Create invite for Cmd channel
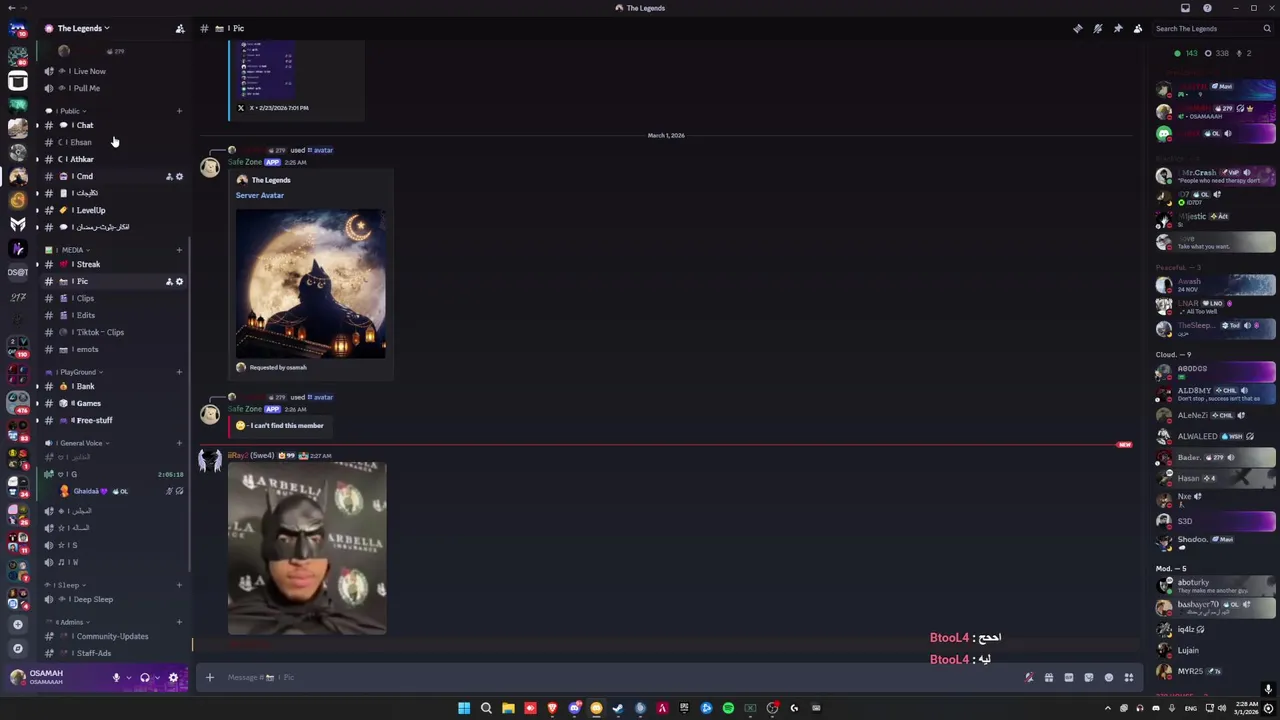 [169, 177]
